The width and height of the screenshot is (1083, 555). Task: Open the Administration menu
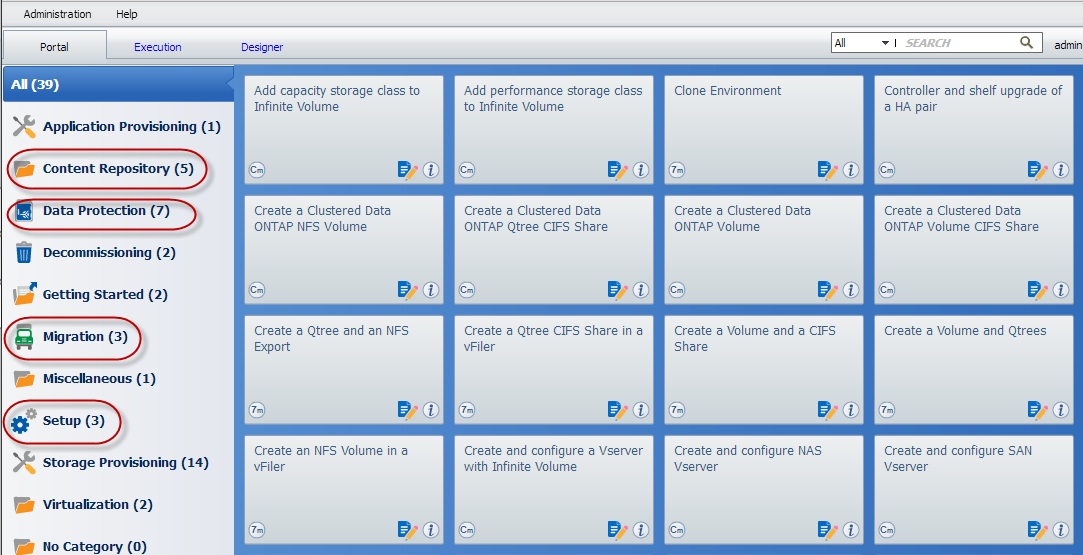click(57, 14)
